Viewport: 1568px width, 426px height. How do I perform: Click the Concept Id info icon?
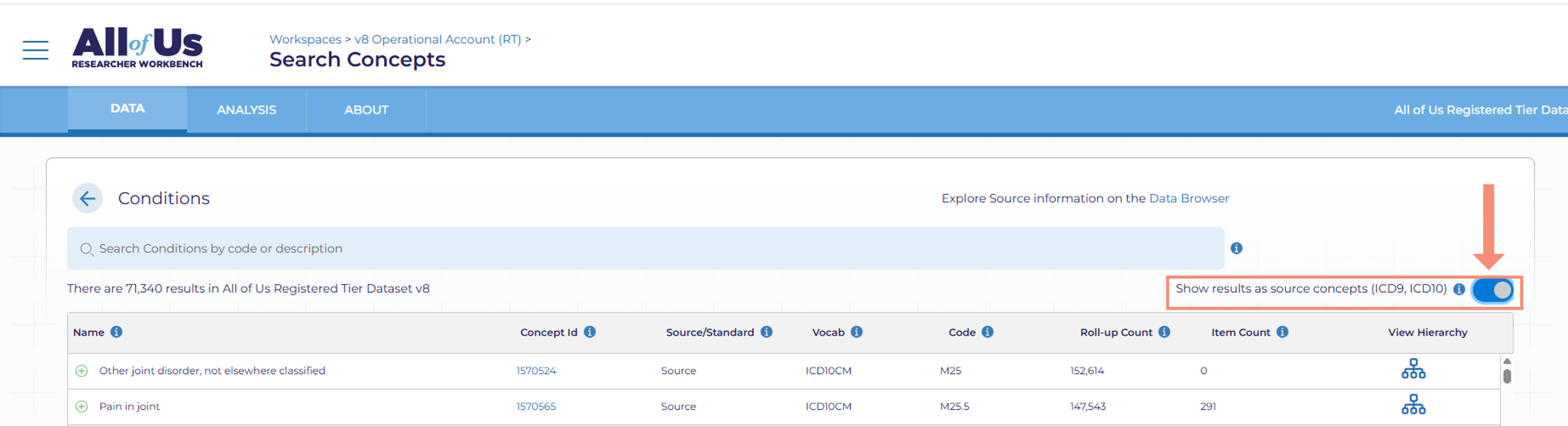[x=589, y=332]
